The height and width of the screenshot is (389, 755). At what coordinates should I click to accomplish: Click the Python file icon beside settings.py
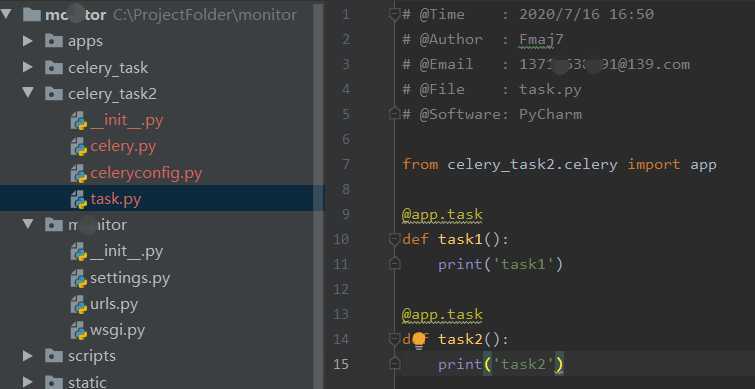coord(78,278)
